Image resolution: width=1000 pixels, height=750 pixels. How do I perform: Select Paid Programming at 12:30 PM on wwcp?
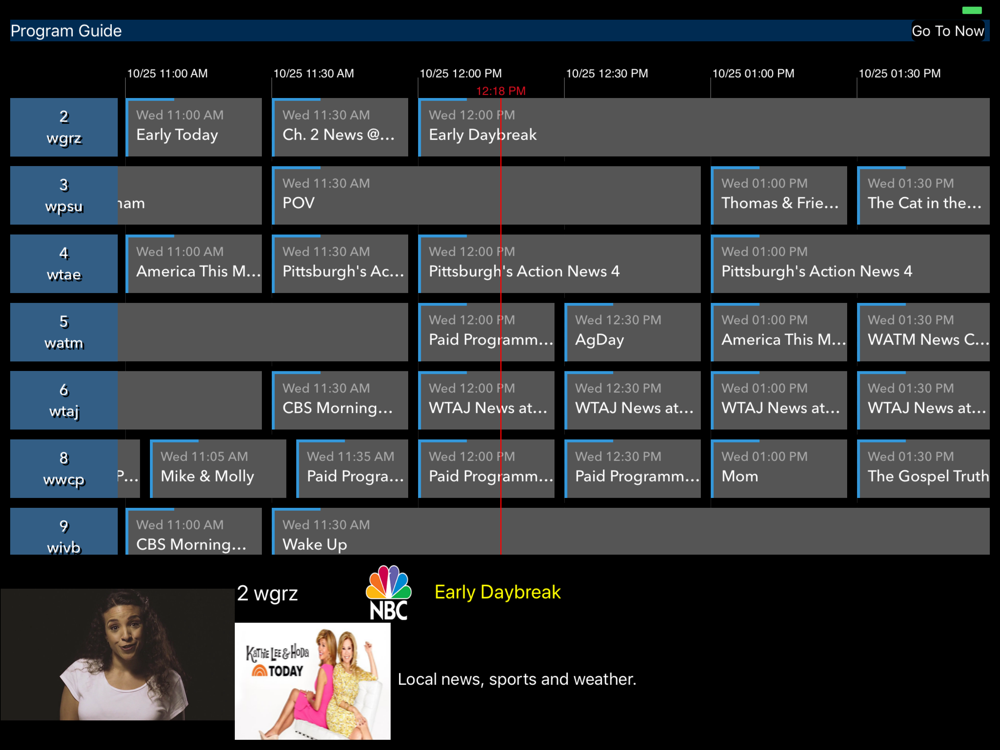click(x=633, y=468)
